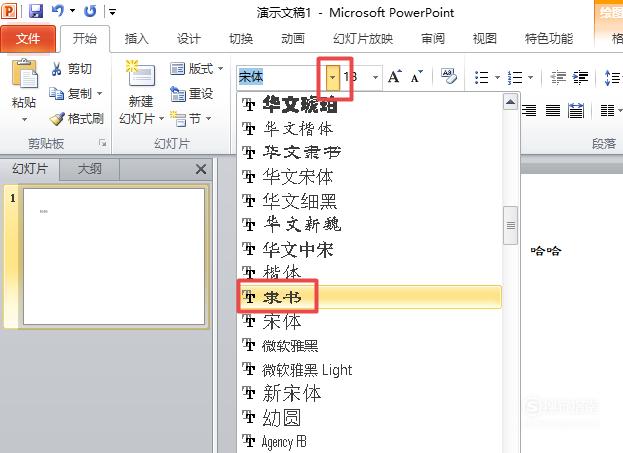Select slide 1 thumbnail

pyautogui.click(x=114, y=256)
